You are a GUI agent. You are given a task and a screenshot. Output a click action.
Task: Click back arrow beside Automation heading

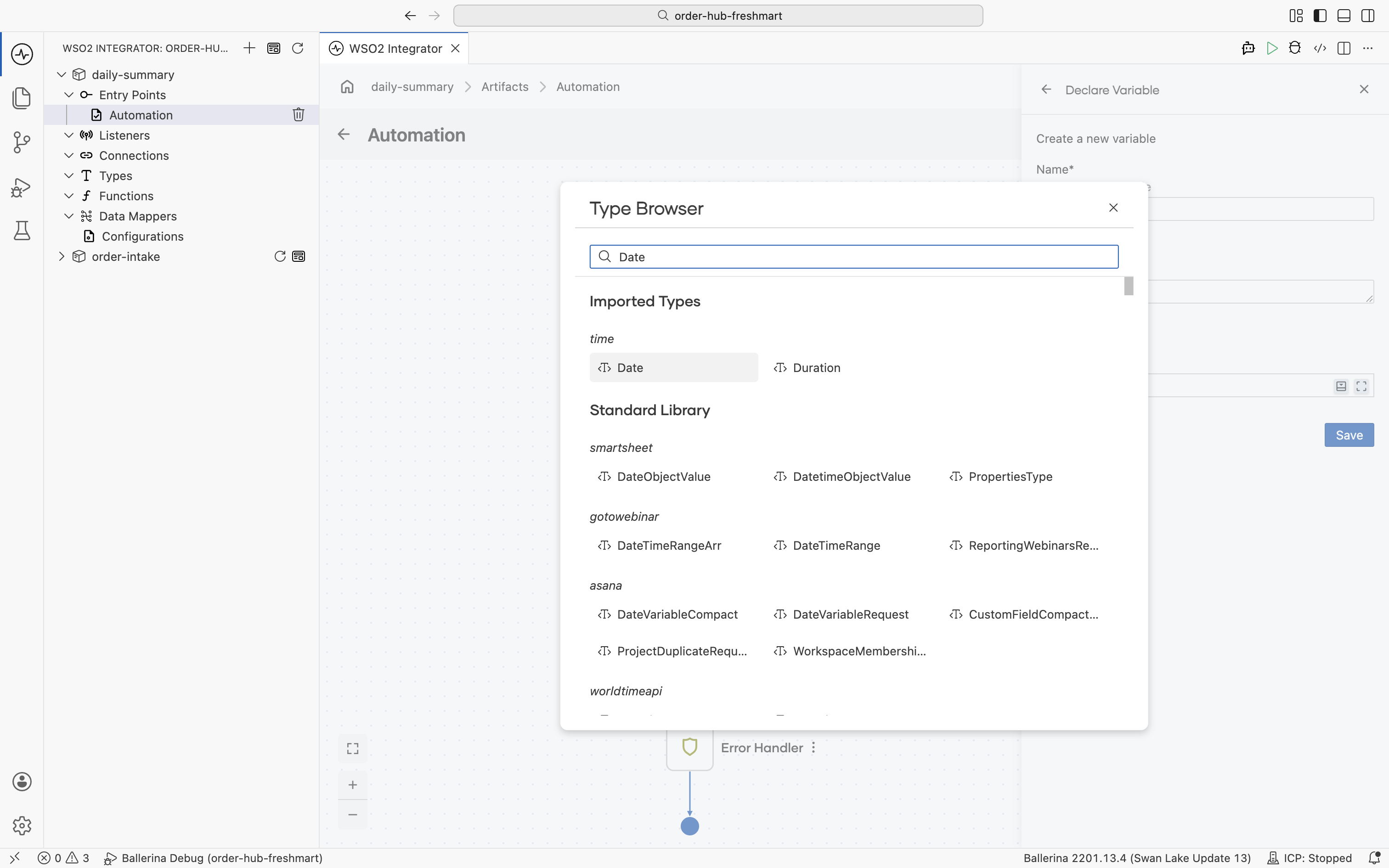tap(343, 134)
